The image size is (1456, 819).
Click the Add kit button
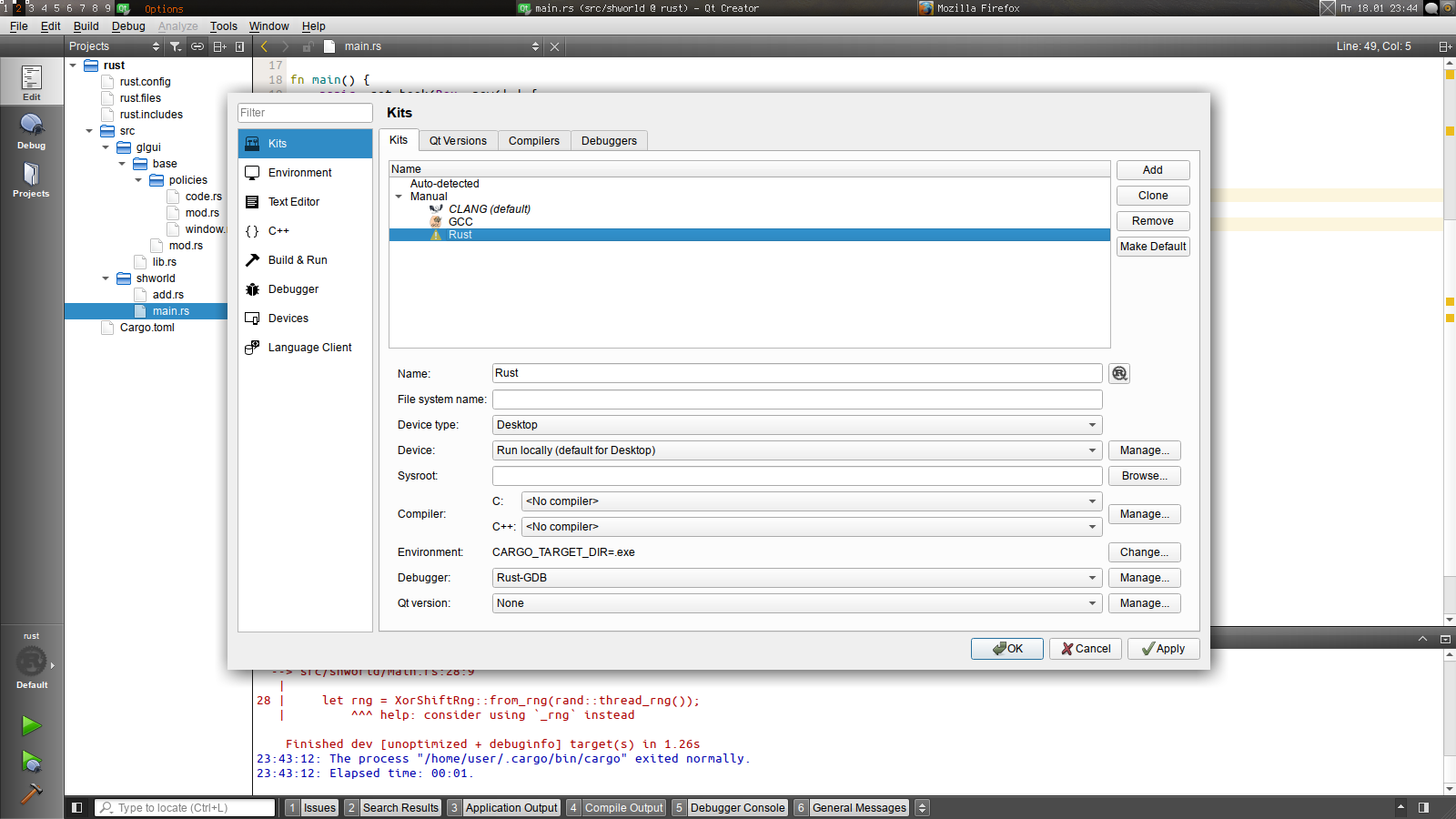[x=1153, y=170]
